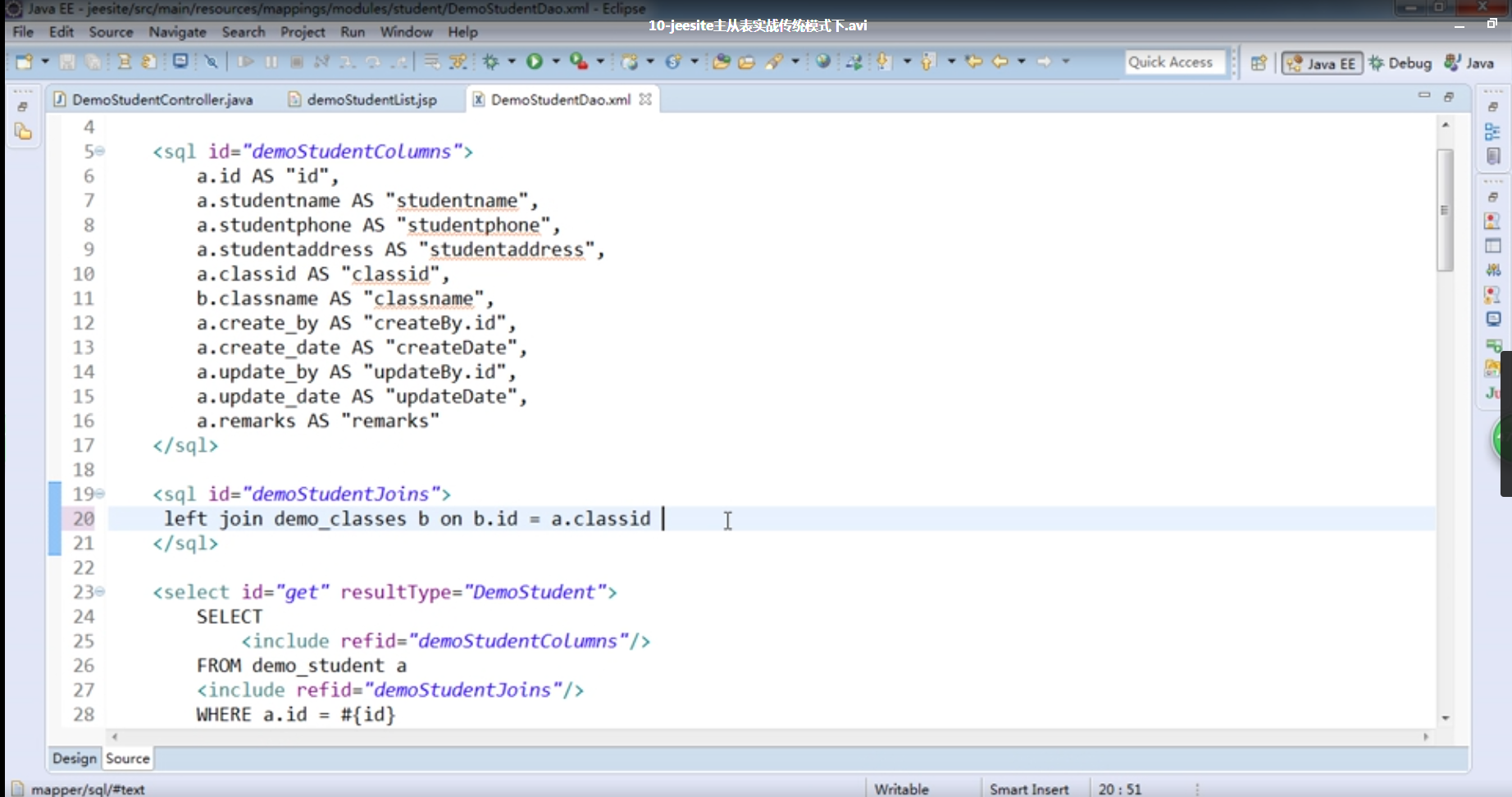Click the scroll down arrow of editor
This screenshot has width=1512, height=797.
(1446, 717)
